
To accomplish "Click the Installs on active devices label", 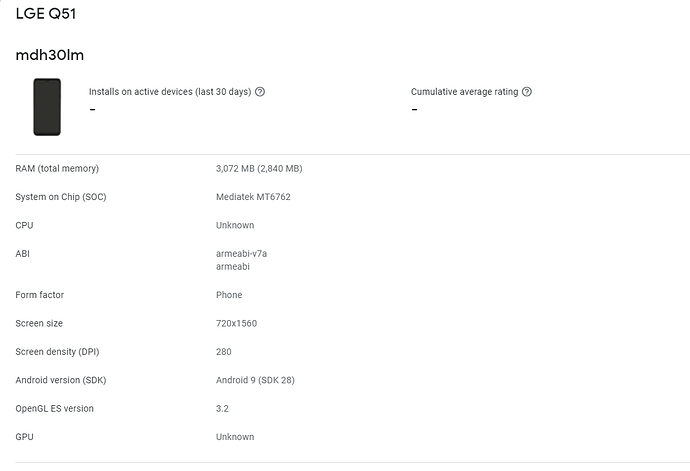I will click(170, 92).
